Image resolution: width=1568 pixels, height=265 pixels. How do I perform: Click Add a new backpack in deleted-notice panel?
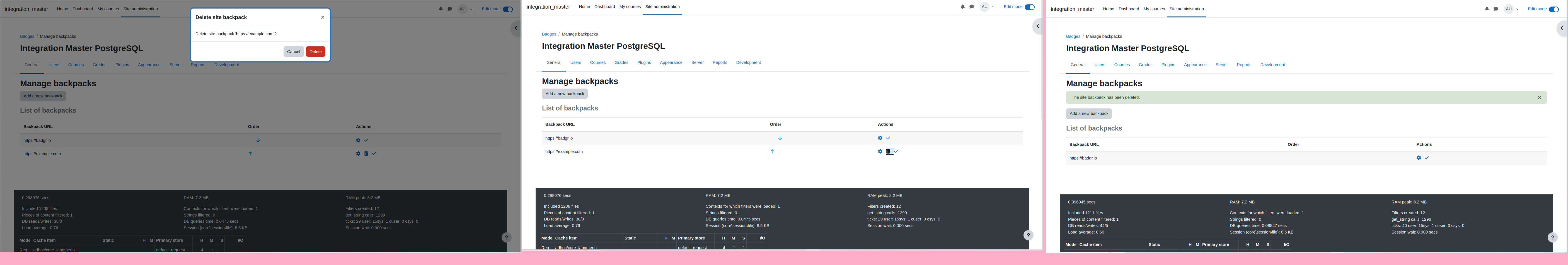(1089, 114)
